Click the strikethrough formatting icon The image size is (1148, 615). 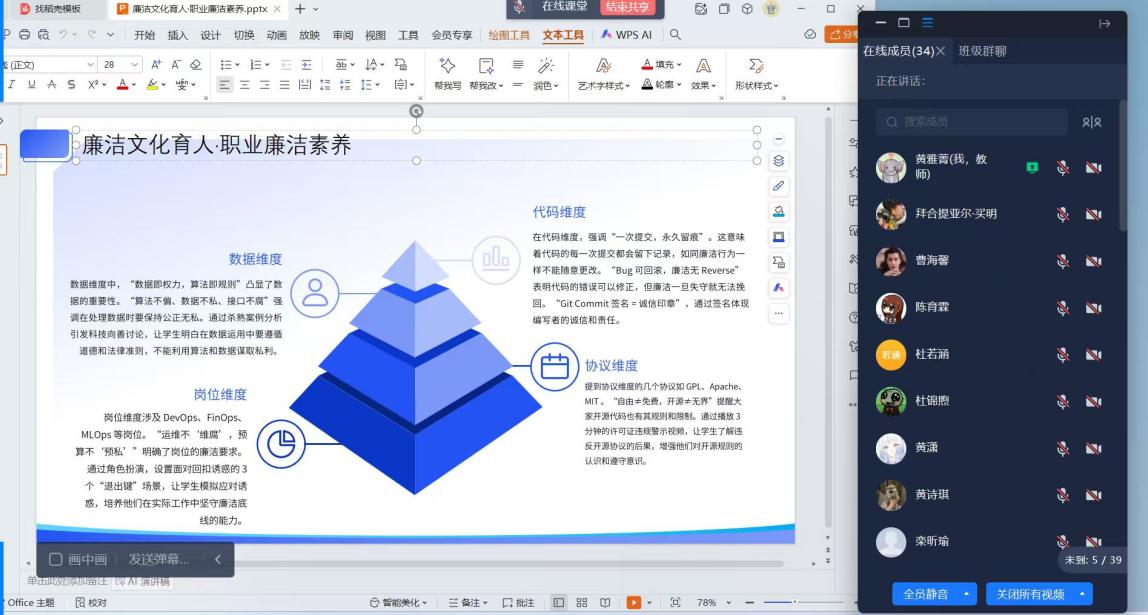click(51, 85)
